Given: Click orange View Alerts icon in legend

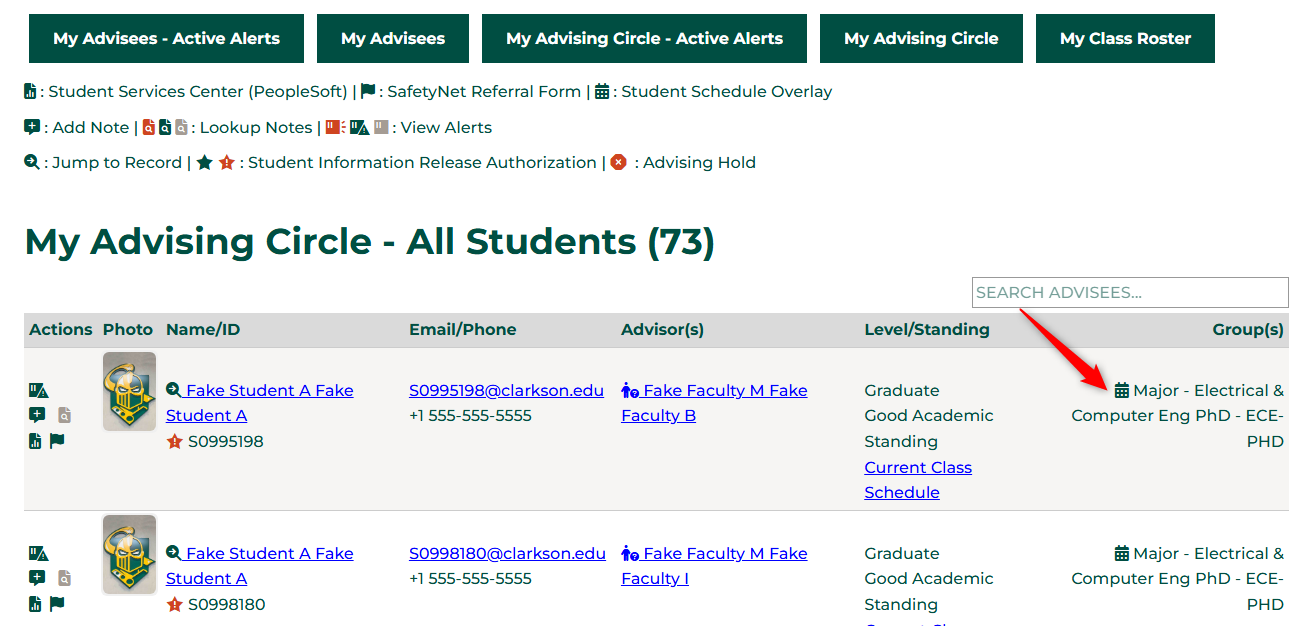Looking at the screenshot, I should [335, 127].
